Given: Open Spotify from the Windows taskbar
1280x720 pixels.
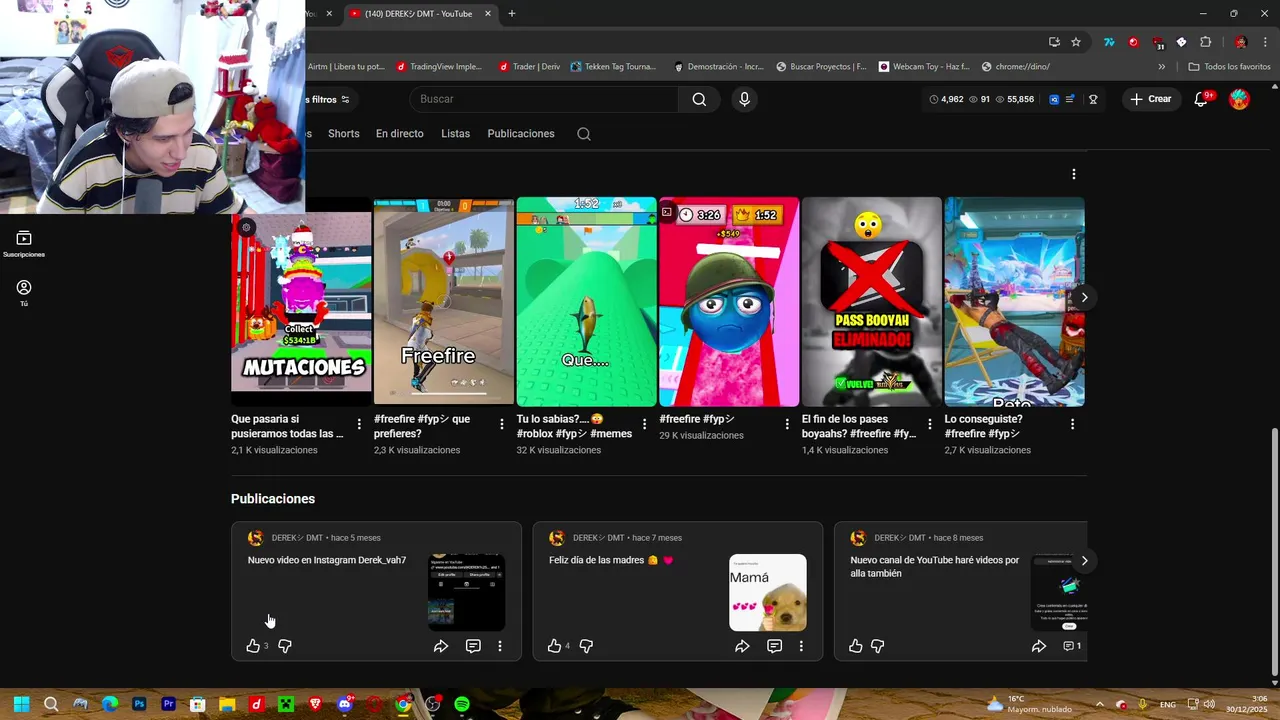Looking at the screenshot, I should (x=462, y=704).
